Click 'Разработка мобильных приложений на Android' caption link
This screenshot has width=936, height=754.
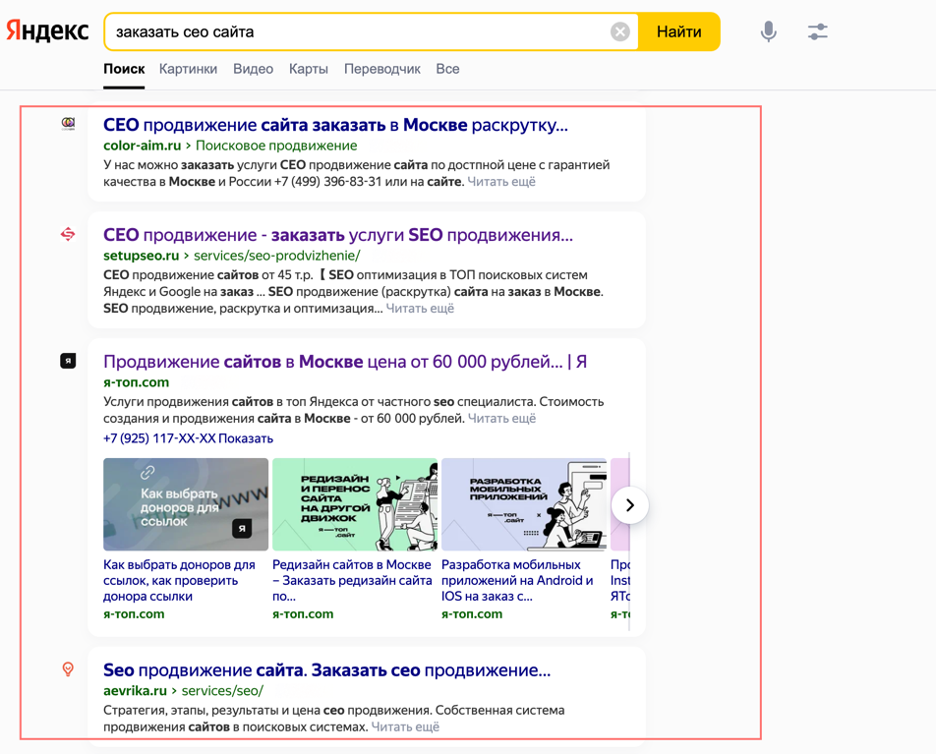pos(518,580)
